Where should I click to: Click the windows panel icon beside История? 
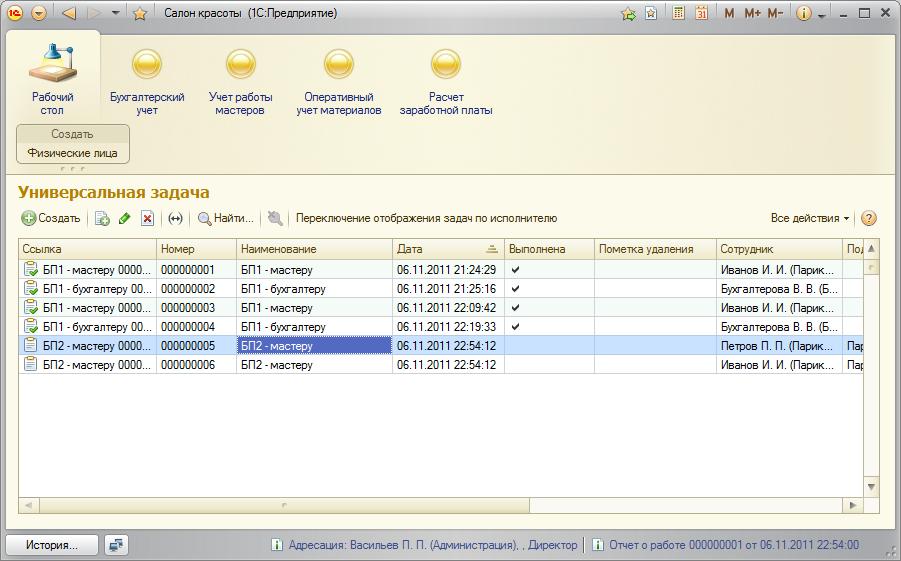[117, 545]
